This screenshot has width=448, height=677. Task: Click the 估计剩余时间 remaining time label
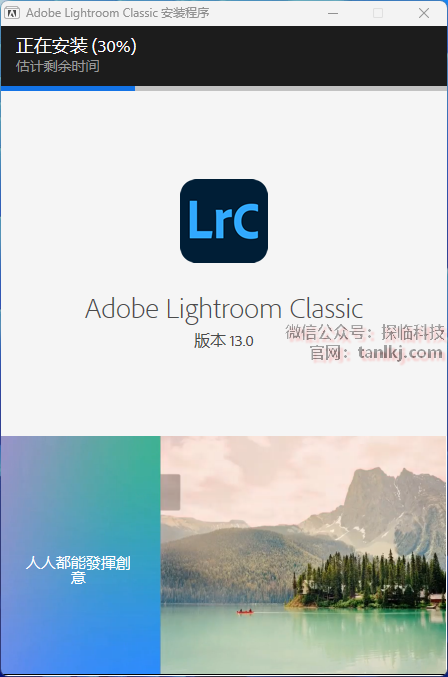coord(58,66)
